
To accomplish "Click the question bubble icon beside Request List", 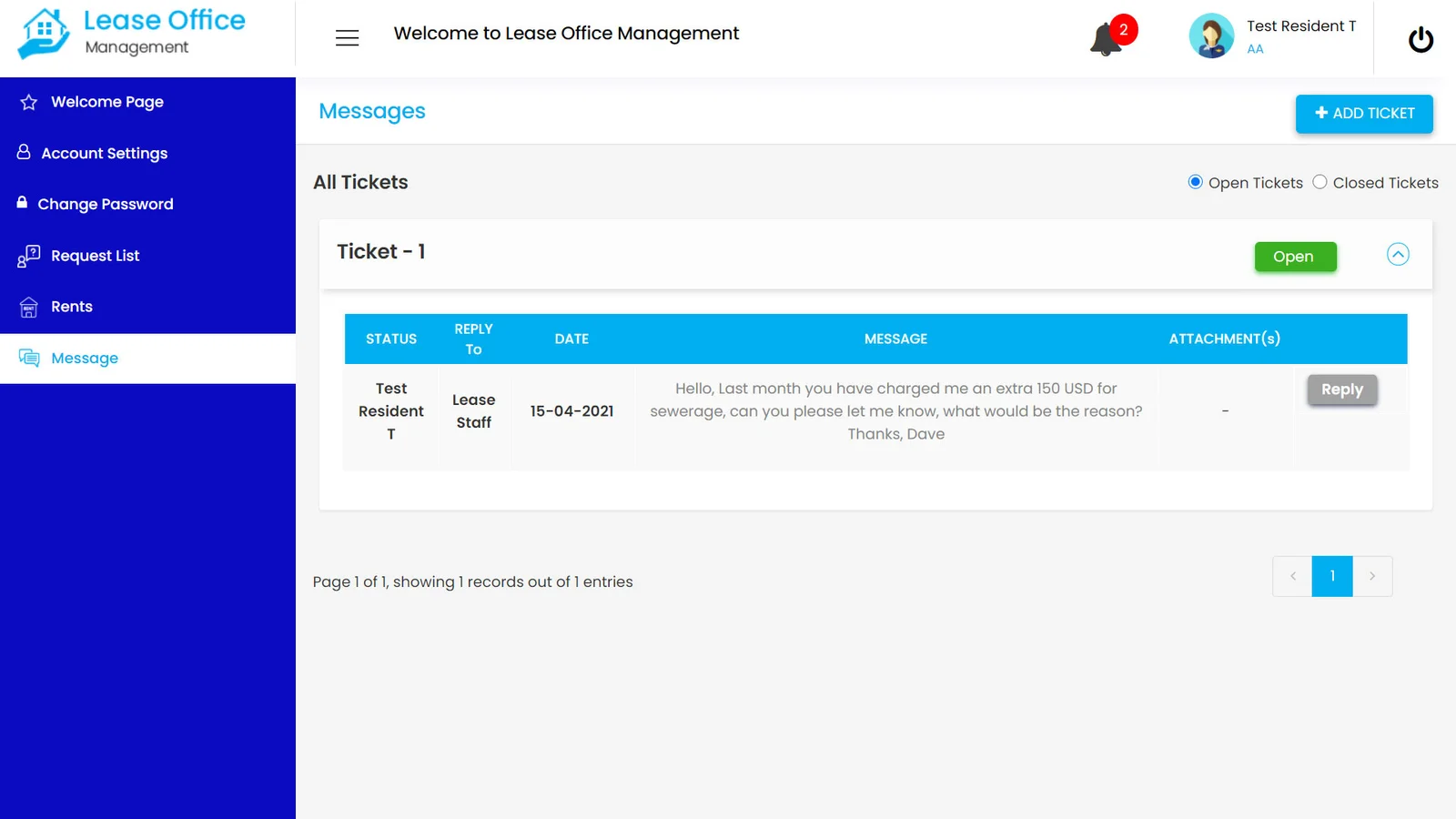I will 28,256.
